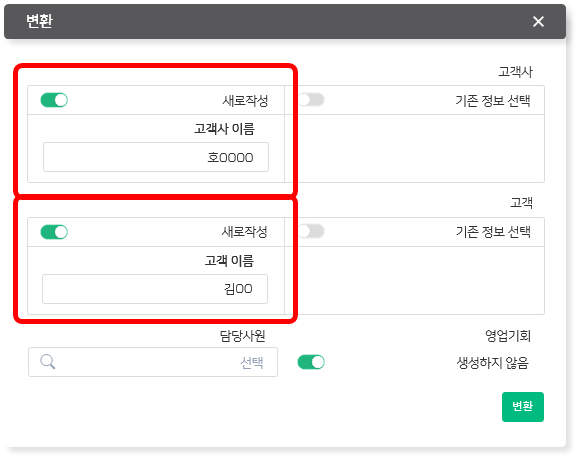Toggle the 생성하지 않음 switch for 영업기회
Screen dimensions: 579x460
(x=311, y=362)
